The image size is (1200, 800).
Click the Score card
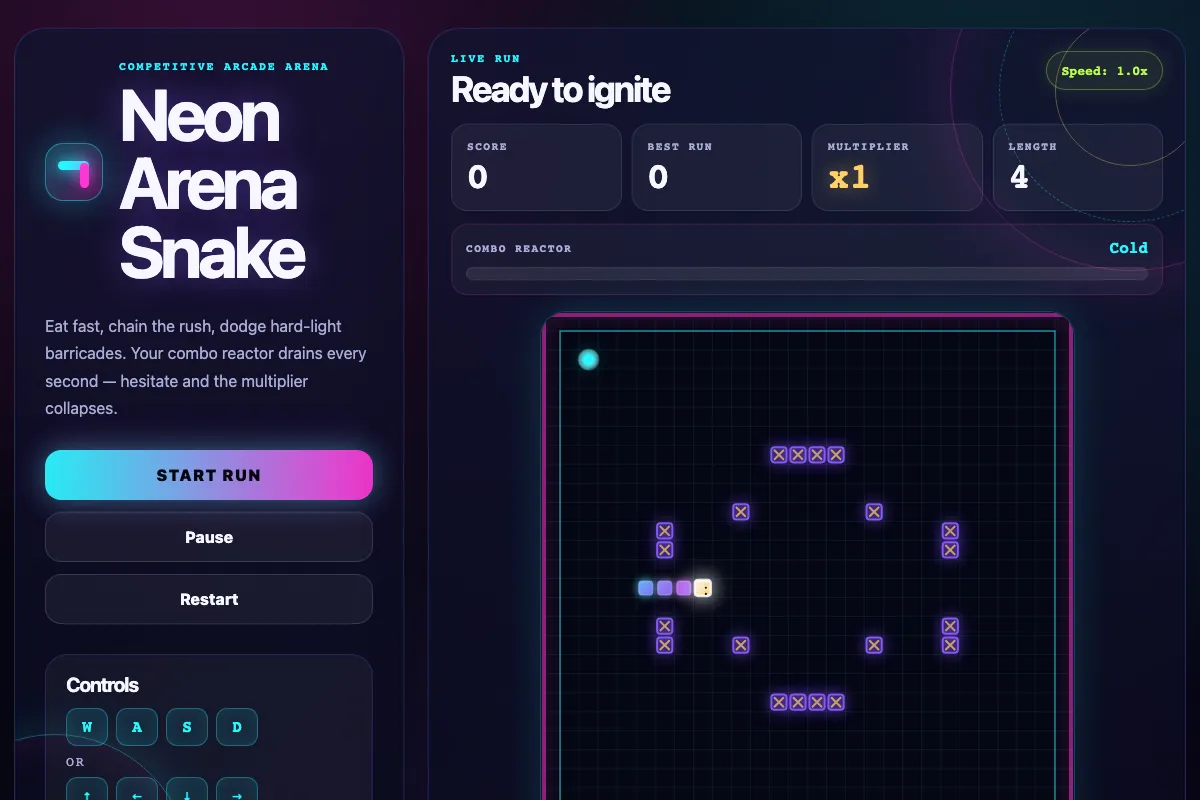point(536,167)
